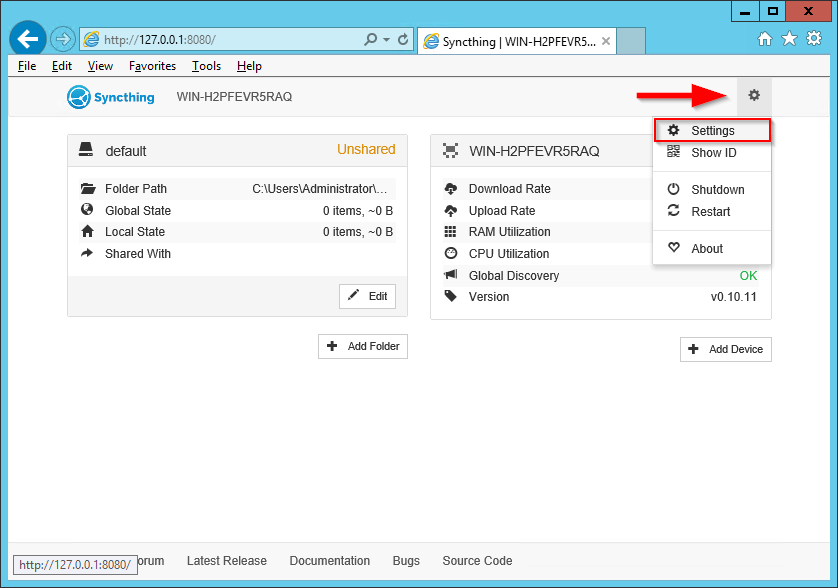This screenshot has height=588, width=838.
Task: Open the Latest Release footer link
Action: (x=227, y=561)
